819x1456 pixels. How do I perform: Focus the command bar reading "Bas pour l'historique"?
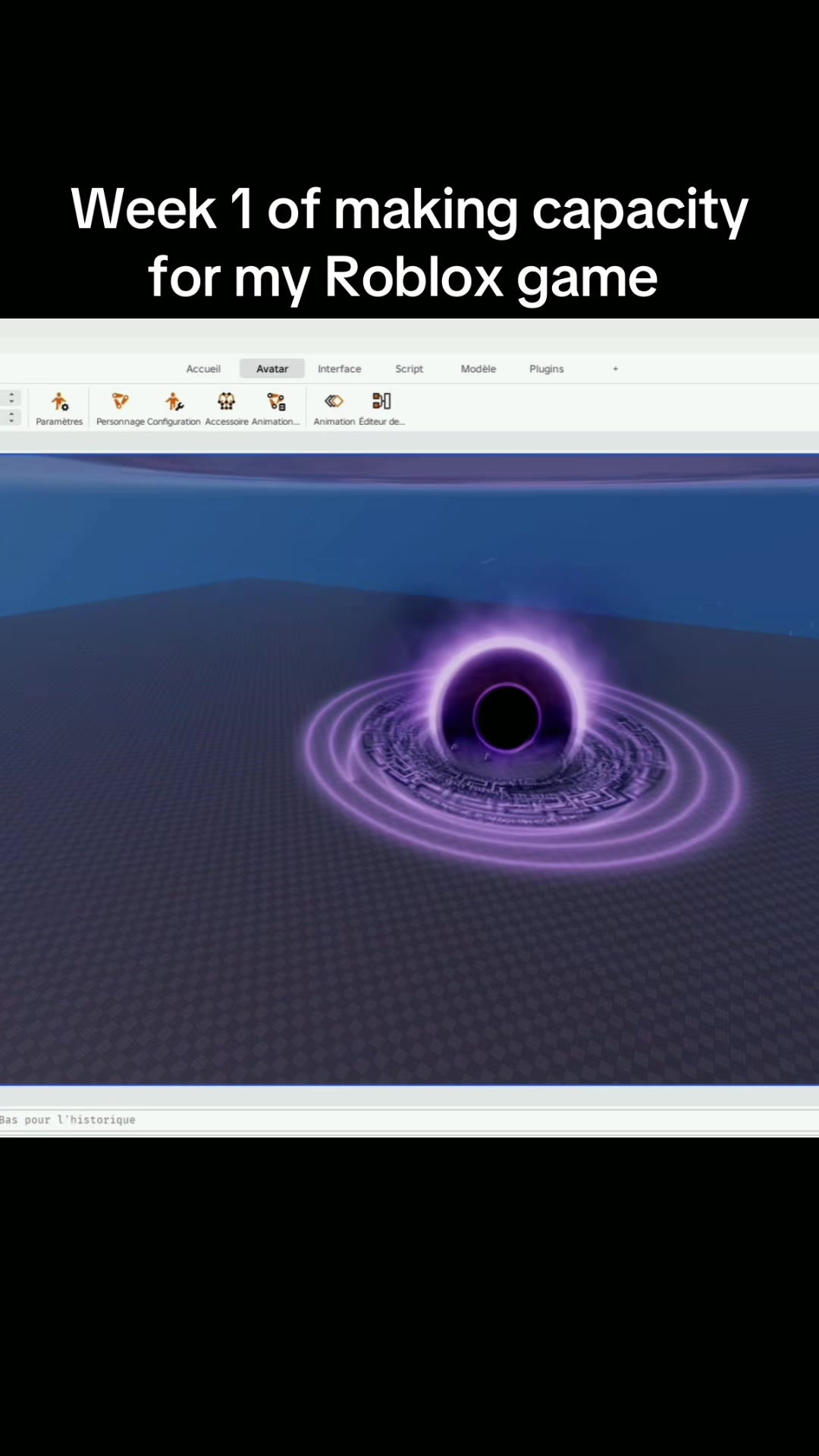tap(409, 1119)
